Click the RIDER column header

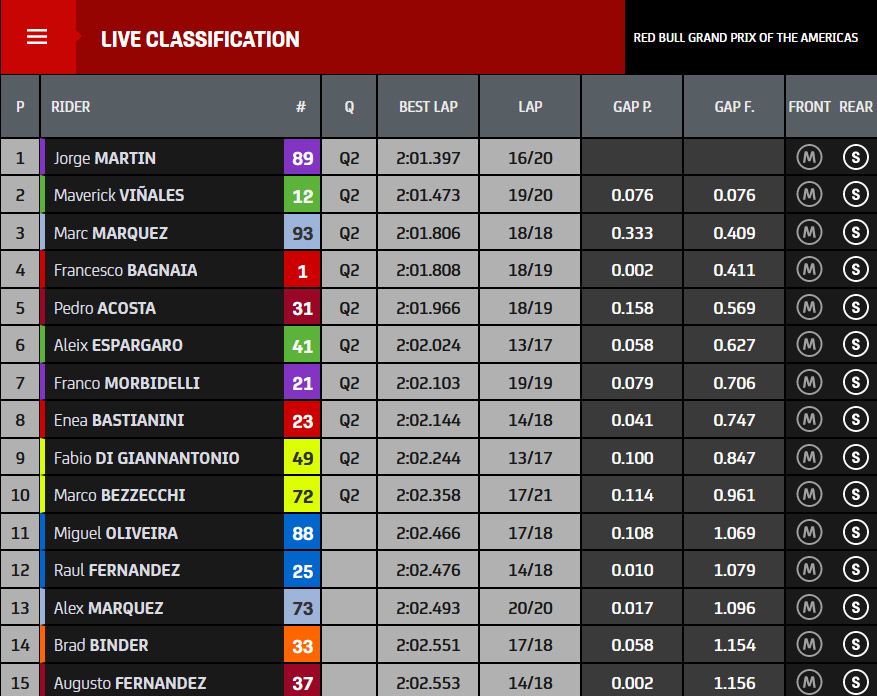[x=70, y=106]
